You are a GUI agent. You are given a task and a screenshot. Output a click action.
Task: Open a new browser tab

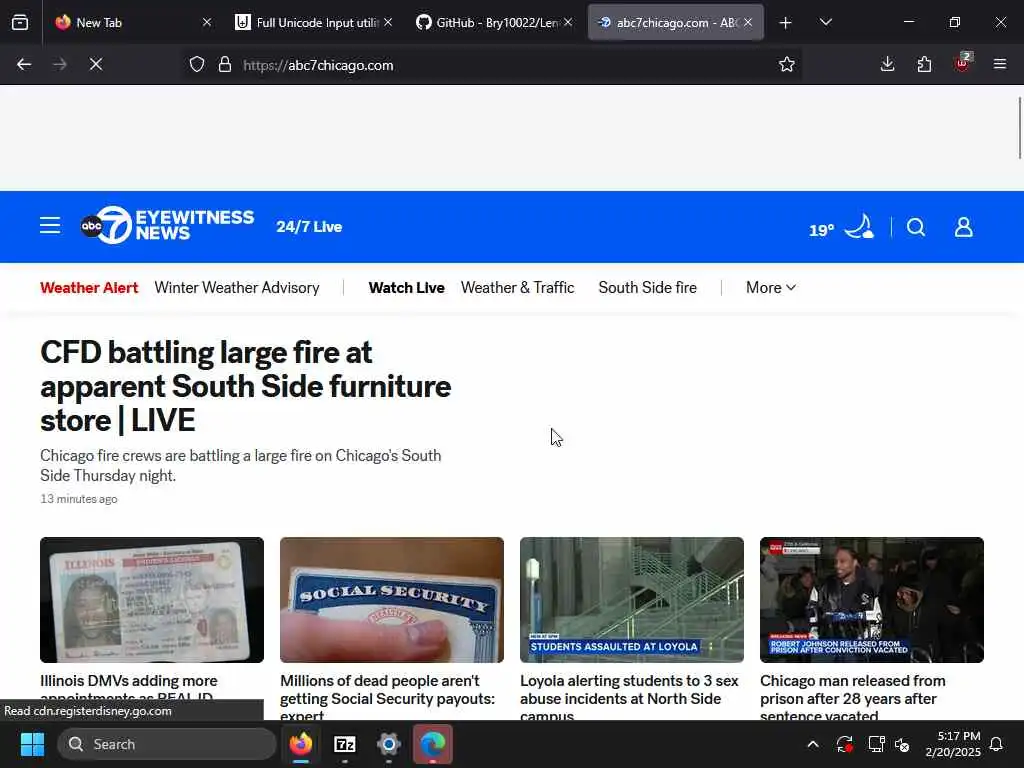(786, 23)
